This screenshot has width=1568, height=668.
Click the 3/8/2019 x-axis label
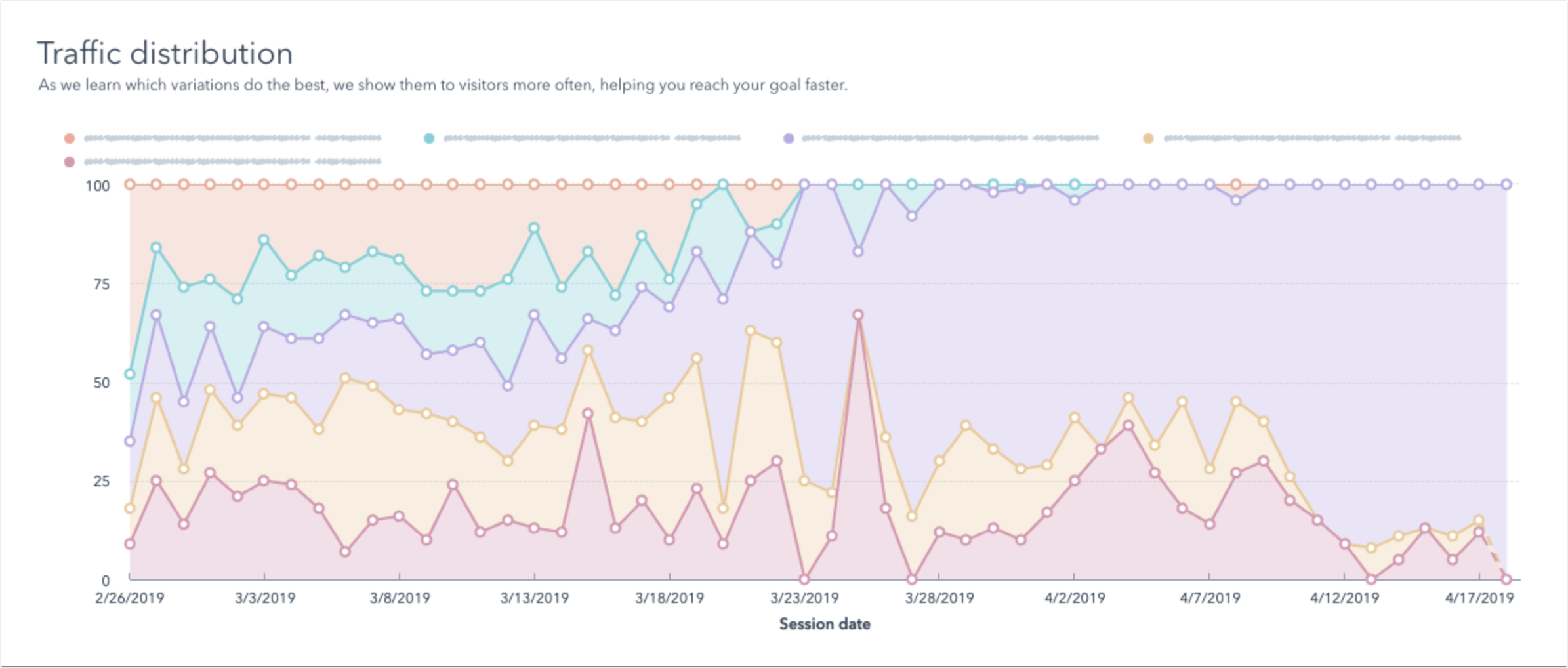click(400, 598)
